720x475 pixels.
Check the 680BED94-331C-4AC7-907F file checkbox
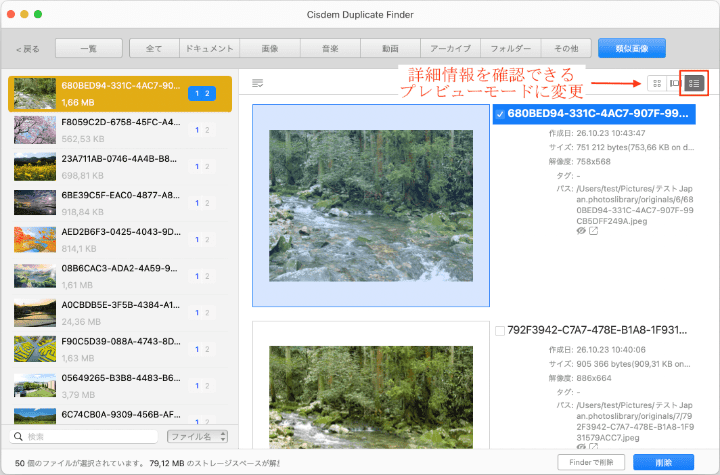(x=500, y=114)
